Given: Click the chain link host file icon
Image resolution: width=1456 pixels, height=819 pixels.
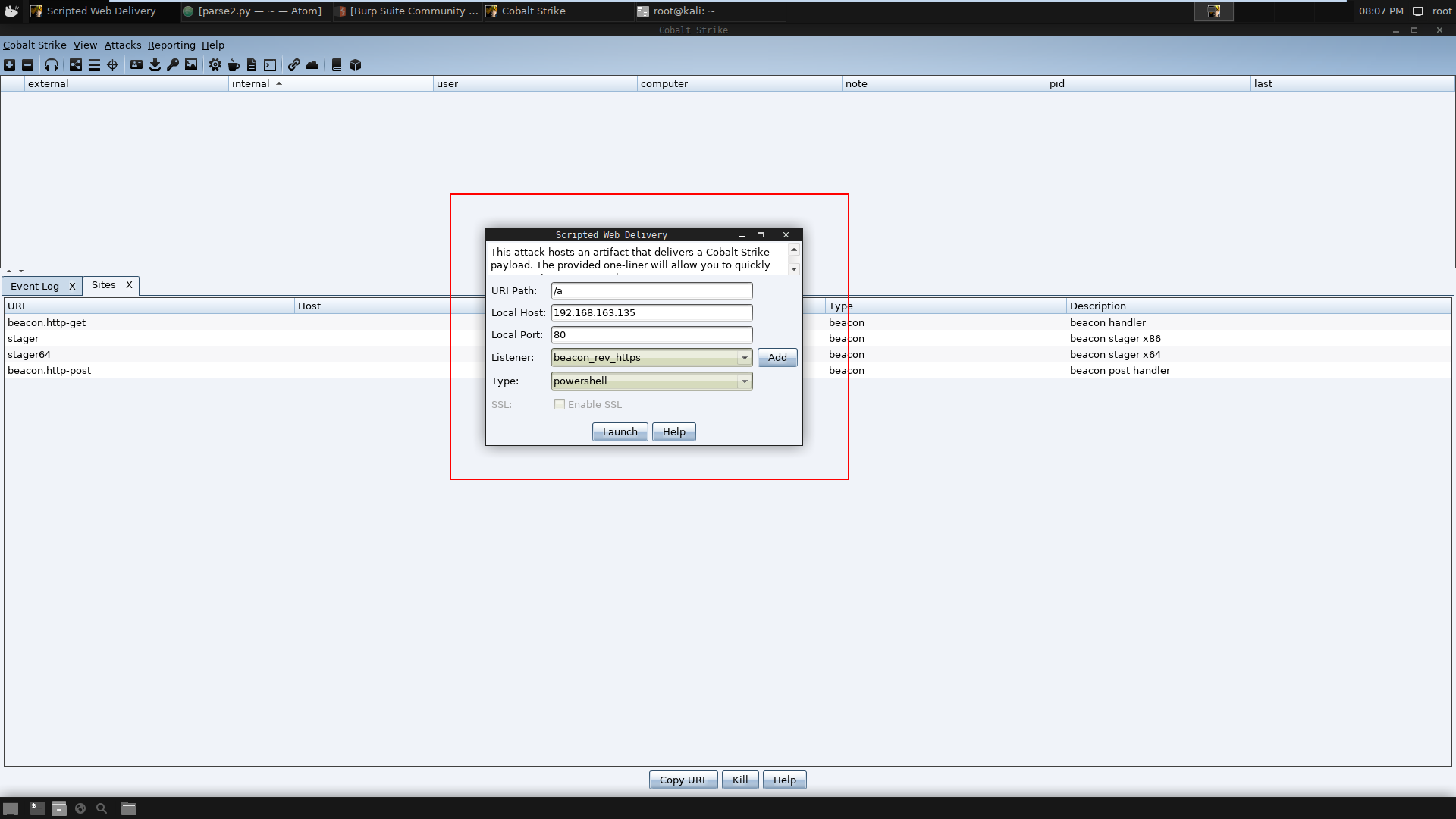Looking at the screenshot, I should click(294, 65).
